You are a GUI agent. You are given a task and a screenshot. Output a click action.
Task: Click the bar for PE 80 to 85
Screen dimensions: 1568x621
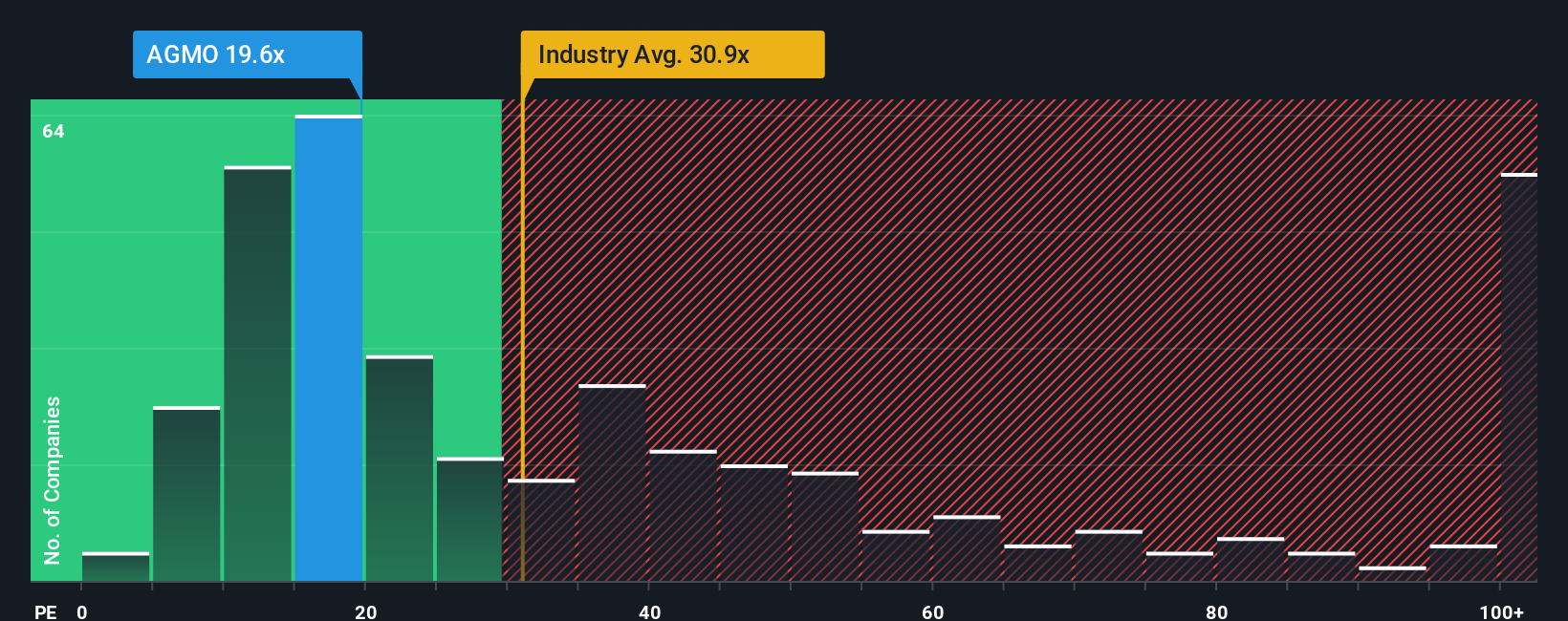(1251, 559)
